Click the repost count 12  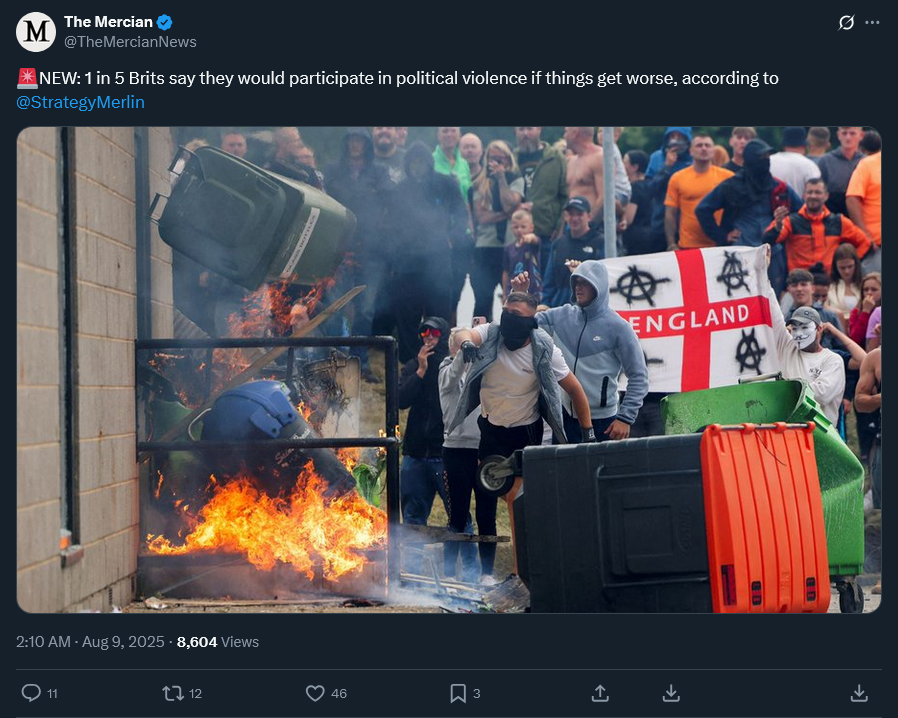tap(195, 694)
